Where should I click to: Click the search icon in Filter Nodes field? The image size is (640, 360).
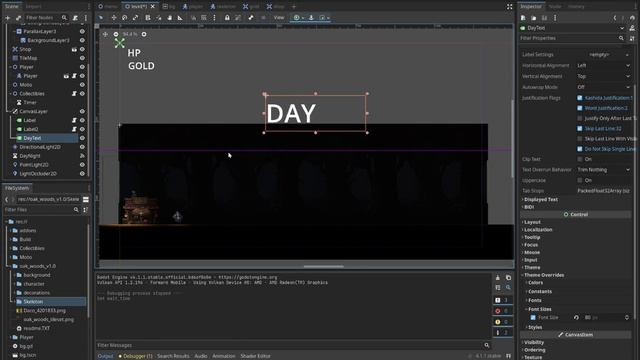click(64, 18)
